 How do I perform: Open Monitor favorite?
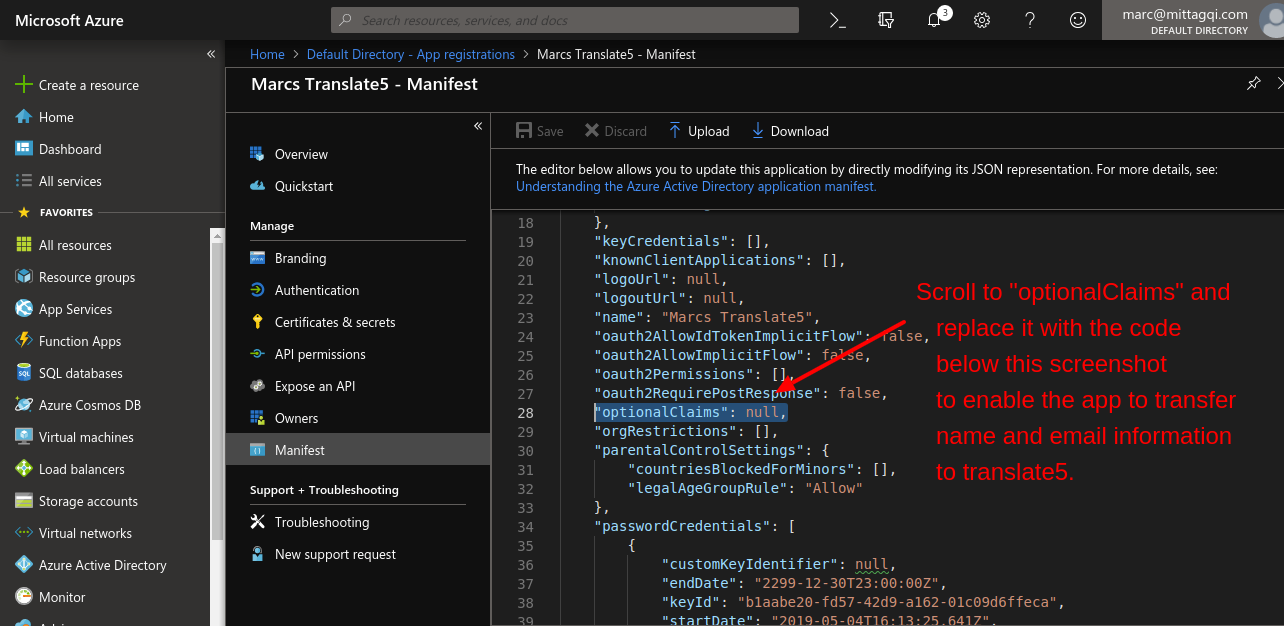50,597
